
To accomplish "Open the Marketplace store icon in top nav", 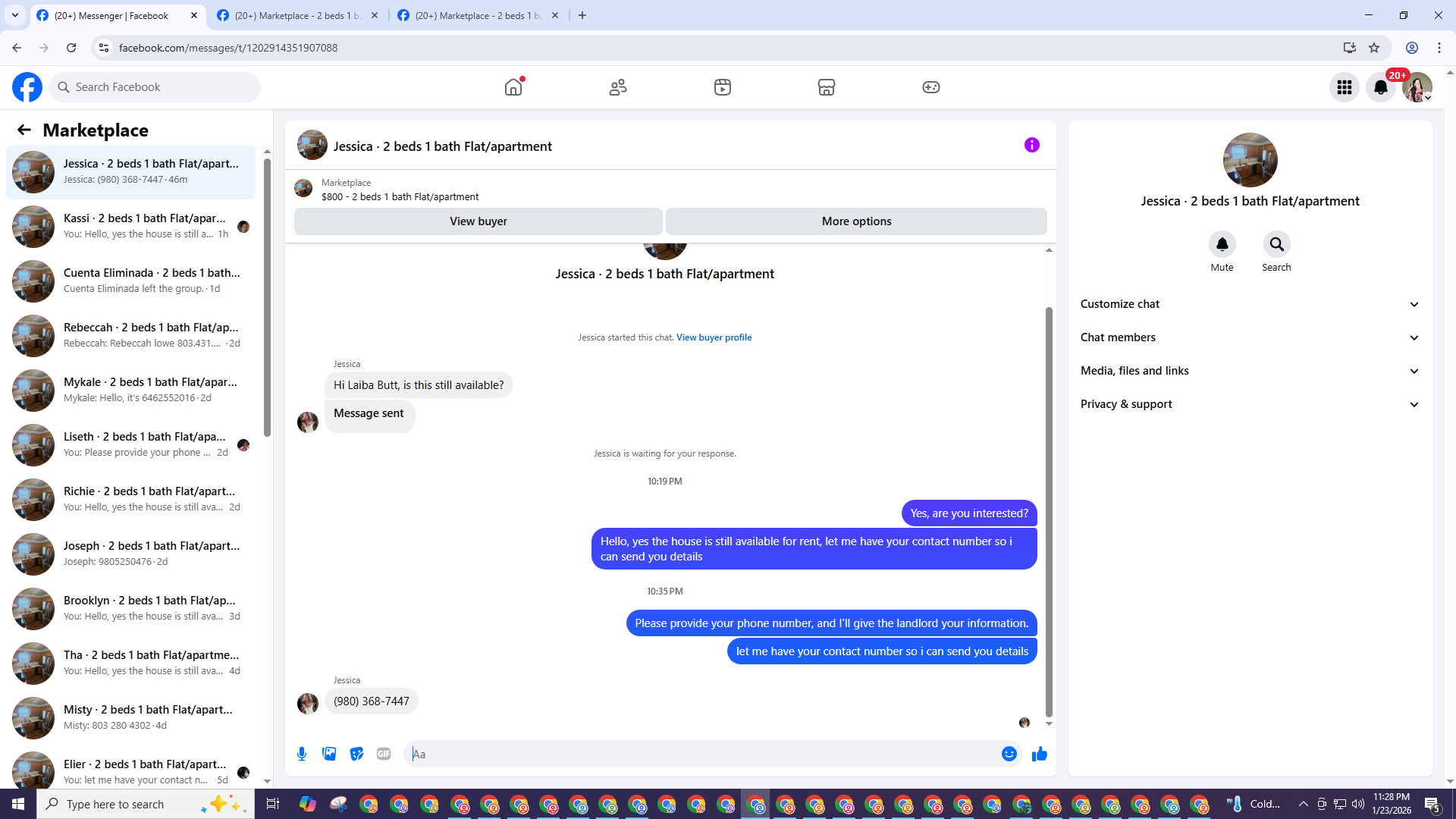I will click(x=827, y=87).
